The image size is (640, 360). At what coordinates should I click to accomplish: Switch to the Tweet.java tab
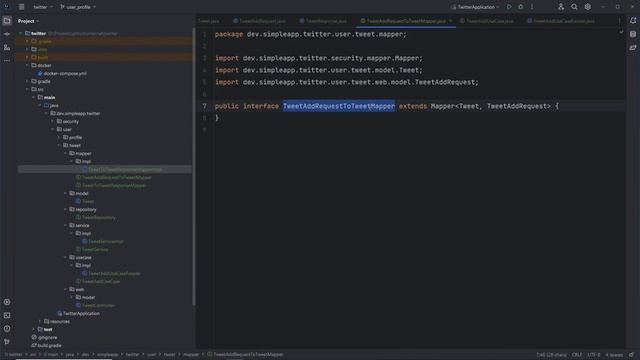pyautogui.click(x=209, y=21)
